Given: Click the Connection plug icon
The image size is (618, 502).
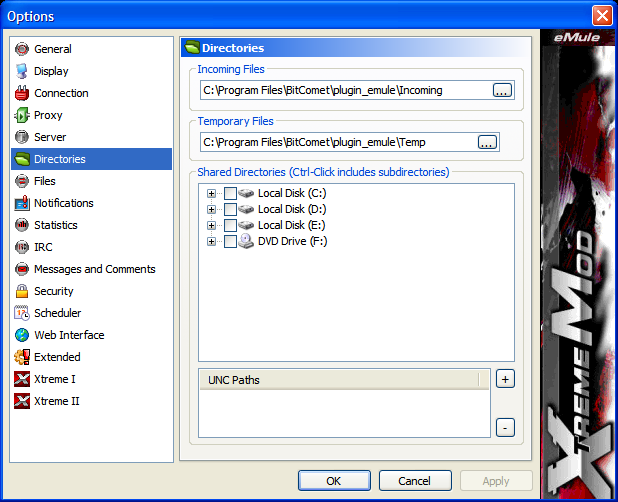Looking at the screenshot, I should tap(22, 93).
